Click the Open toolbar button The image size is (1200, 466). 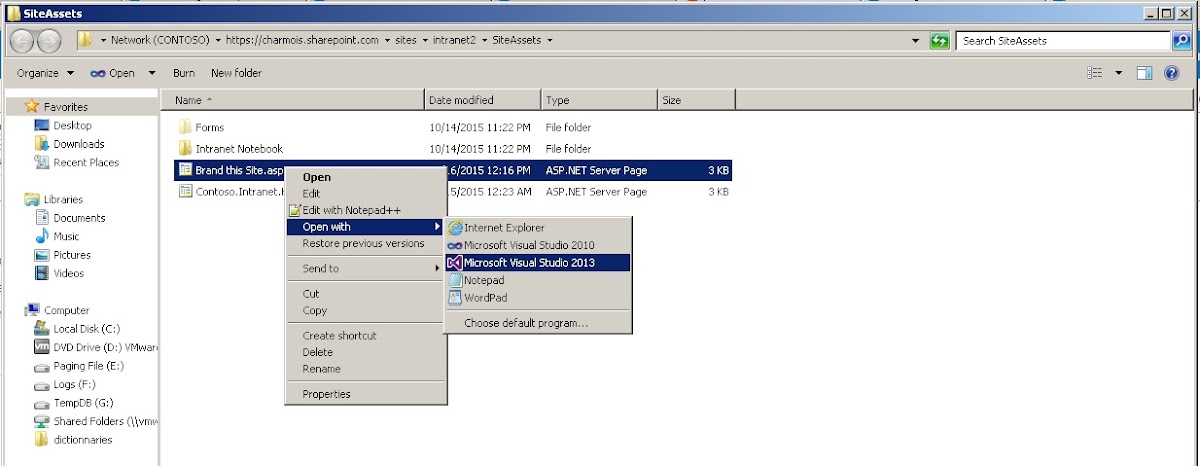click(113, 73)
